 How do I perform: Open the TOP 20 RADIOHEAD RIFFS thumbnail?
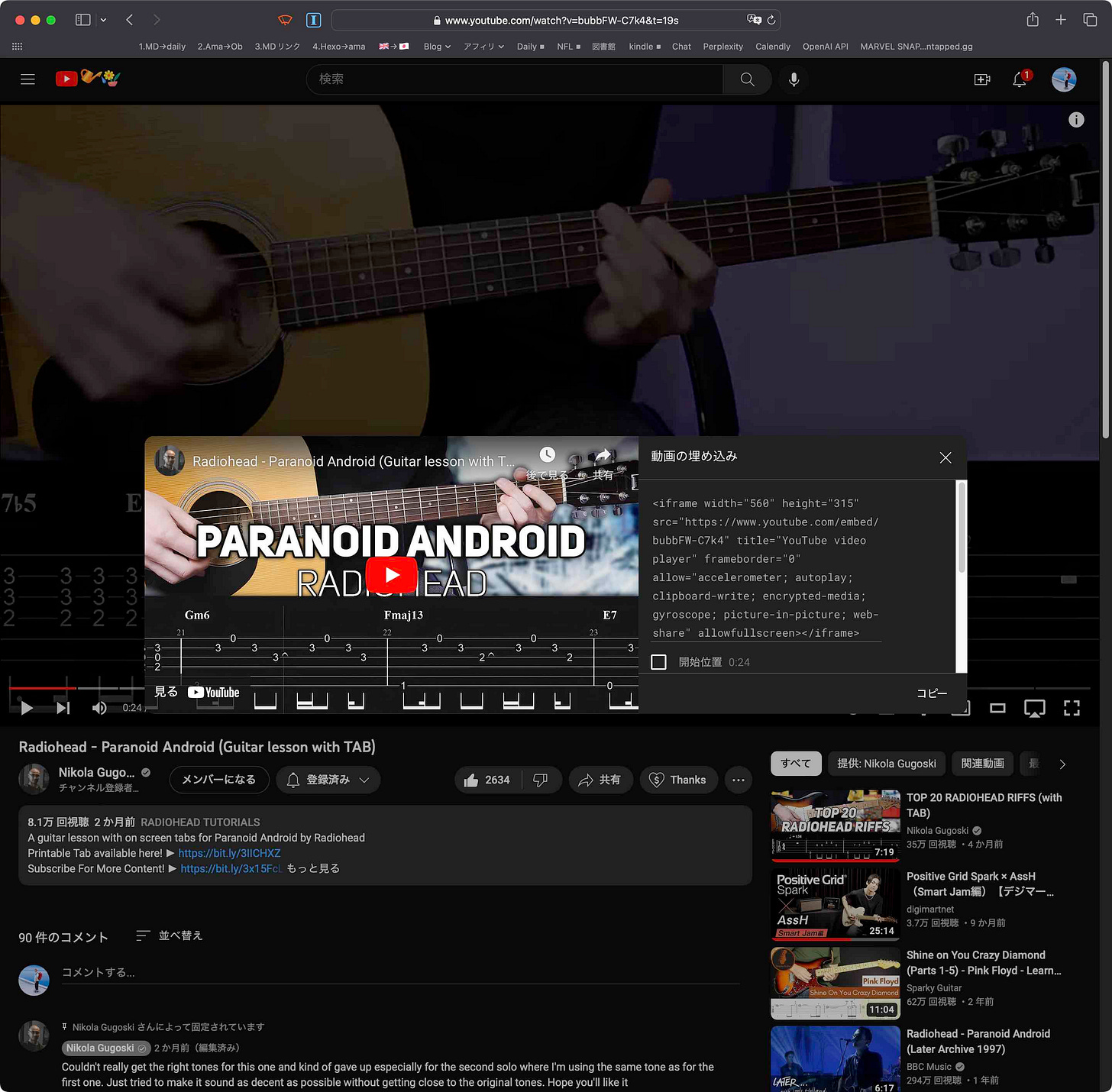click(836, 825)
